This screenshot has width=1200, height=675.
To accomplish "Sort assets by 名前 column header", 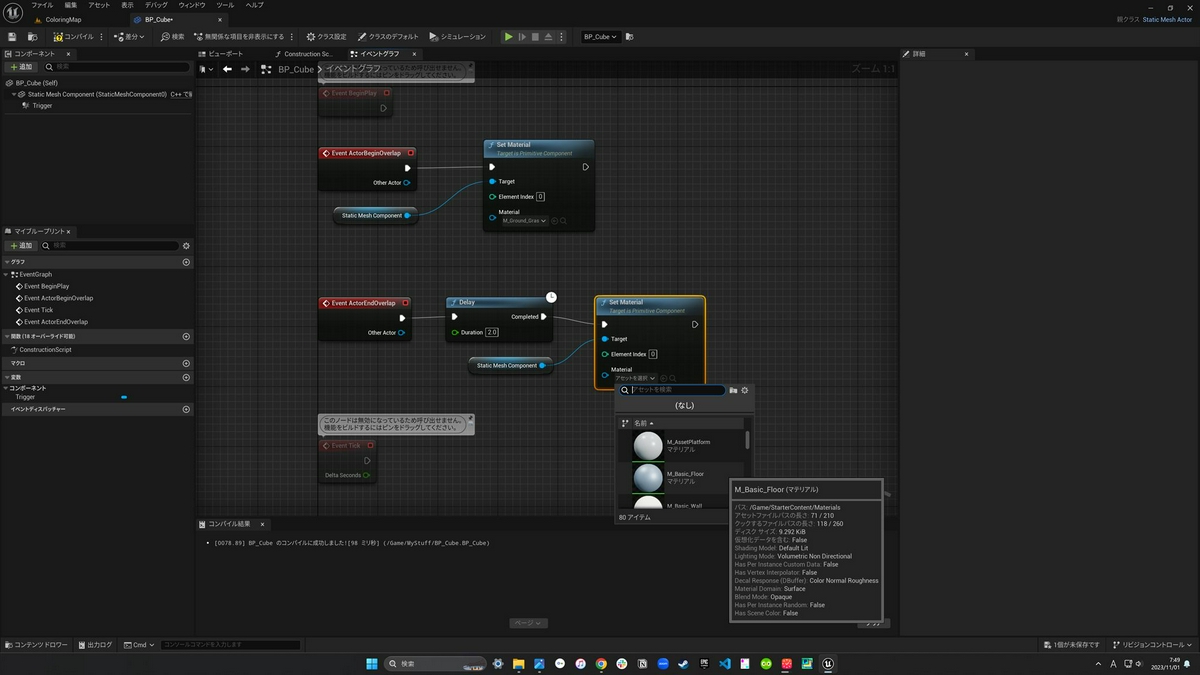I will coord(644,423).
